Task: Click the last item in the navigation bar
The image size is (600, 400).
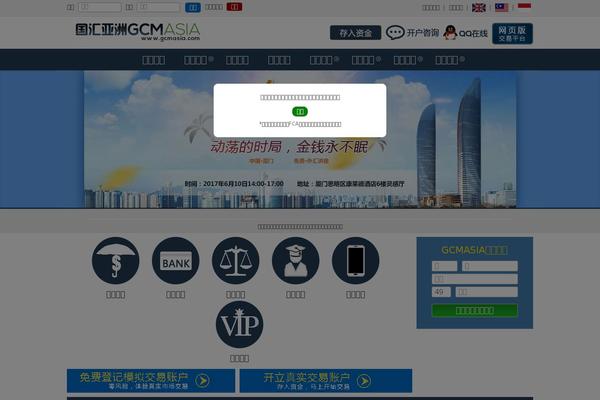Action: click(450, 60)
